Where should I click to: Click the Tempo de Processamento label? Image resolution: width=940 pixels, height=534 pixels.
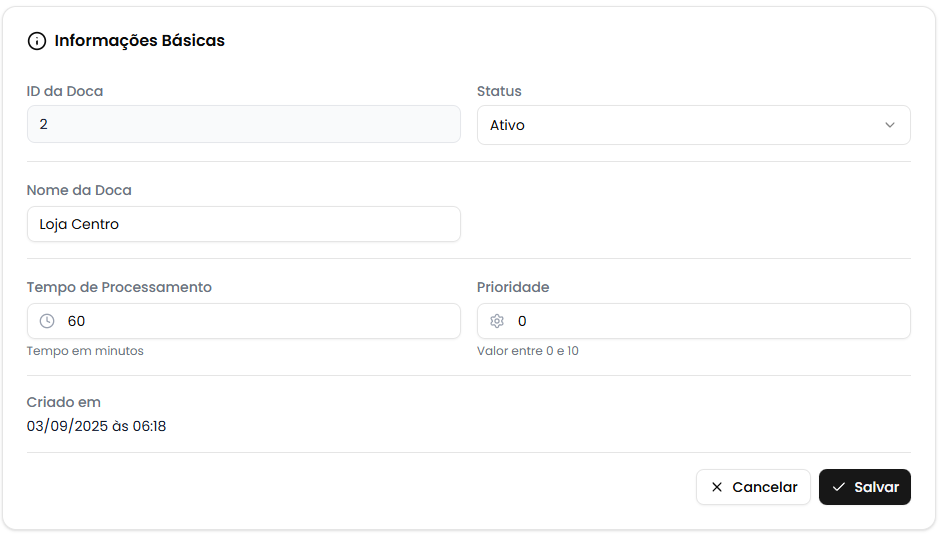[119, 287]
